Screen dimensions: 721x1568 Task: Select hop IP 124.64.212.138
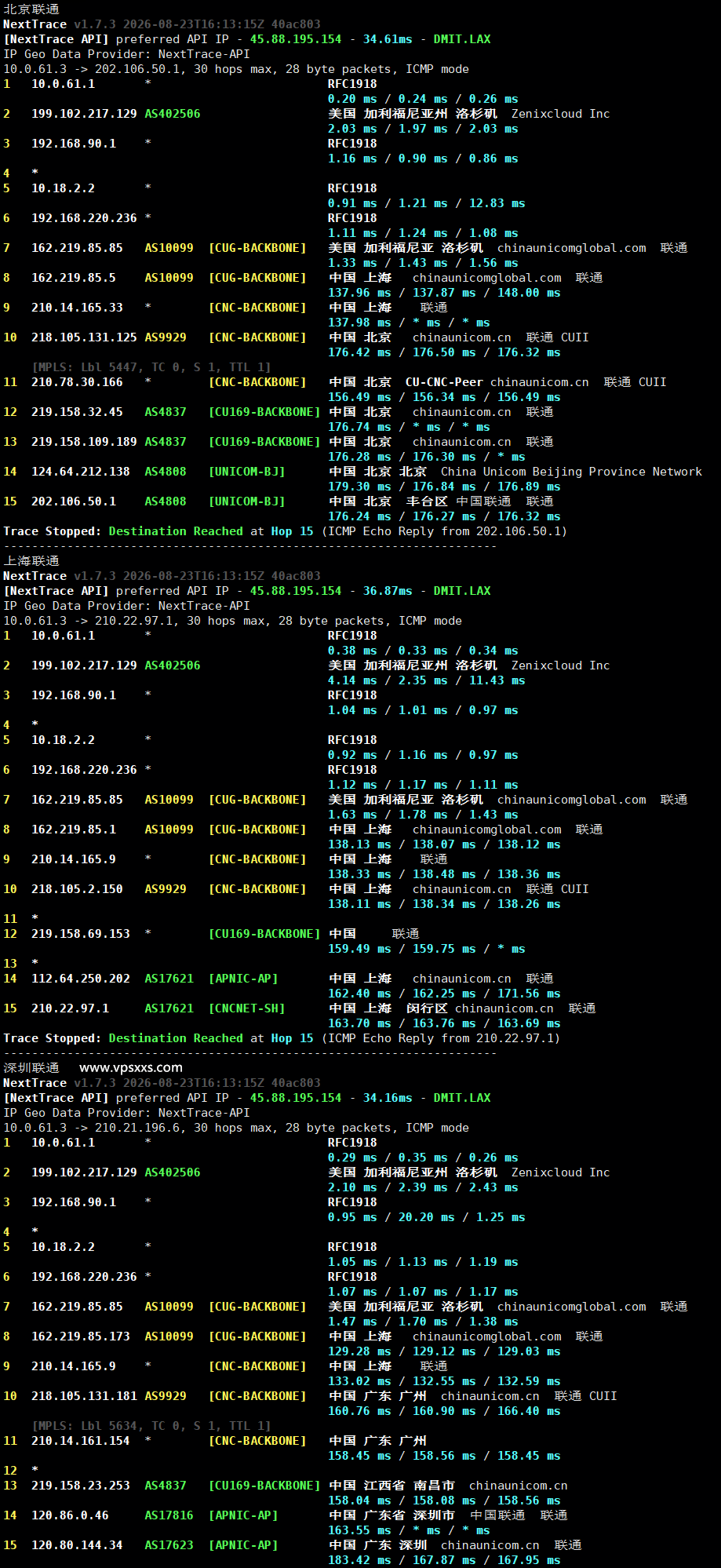point(81,472)
